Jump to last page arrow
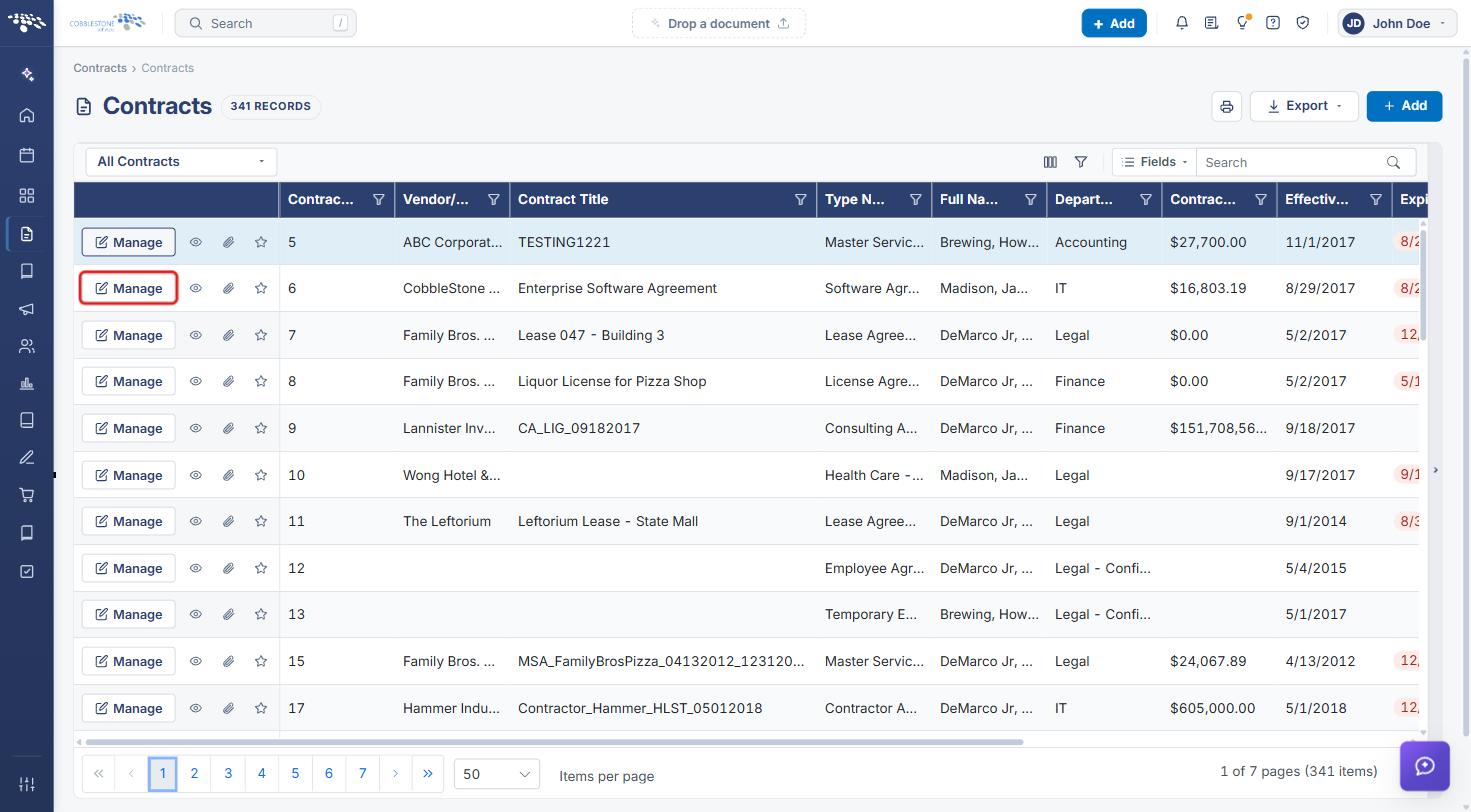The height and width of the screenshot is (812, 1471). [x=428, y=773]
